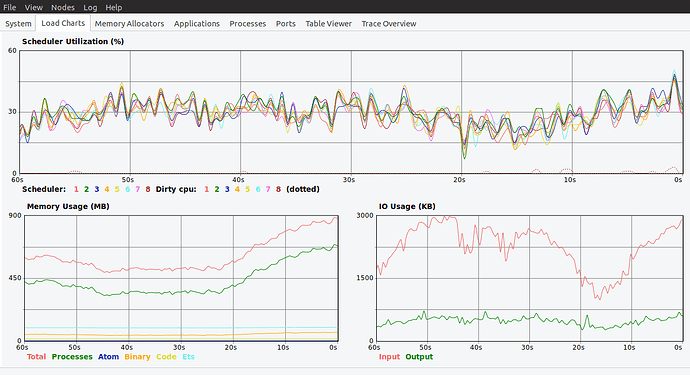Image resolution: width=690 pixels, height=375 pixels.
Task: Open the Trace Overview tab
Action: pyautogui.click(x=389, y=24)
